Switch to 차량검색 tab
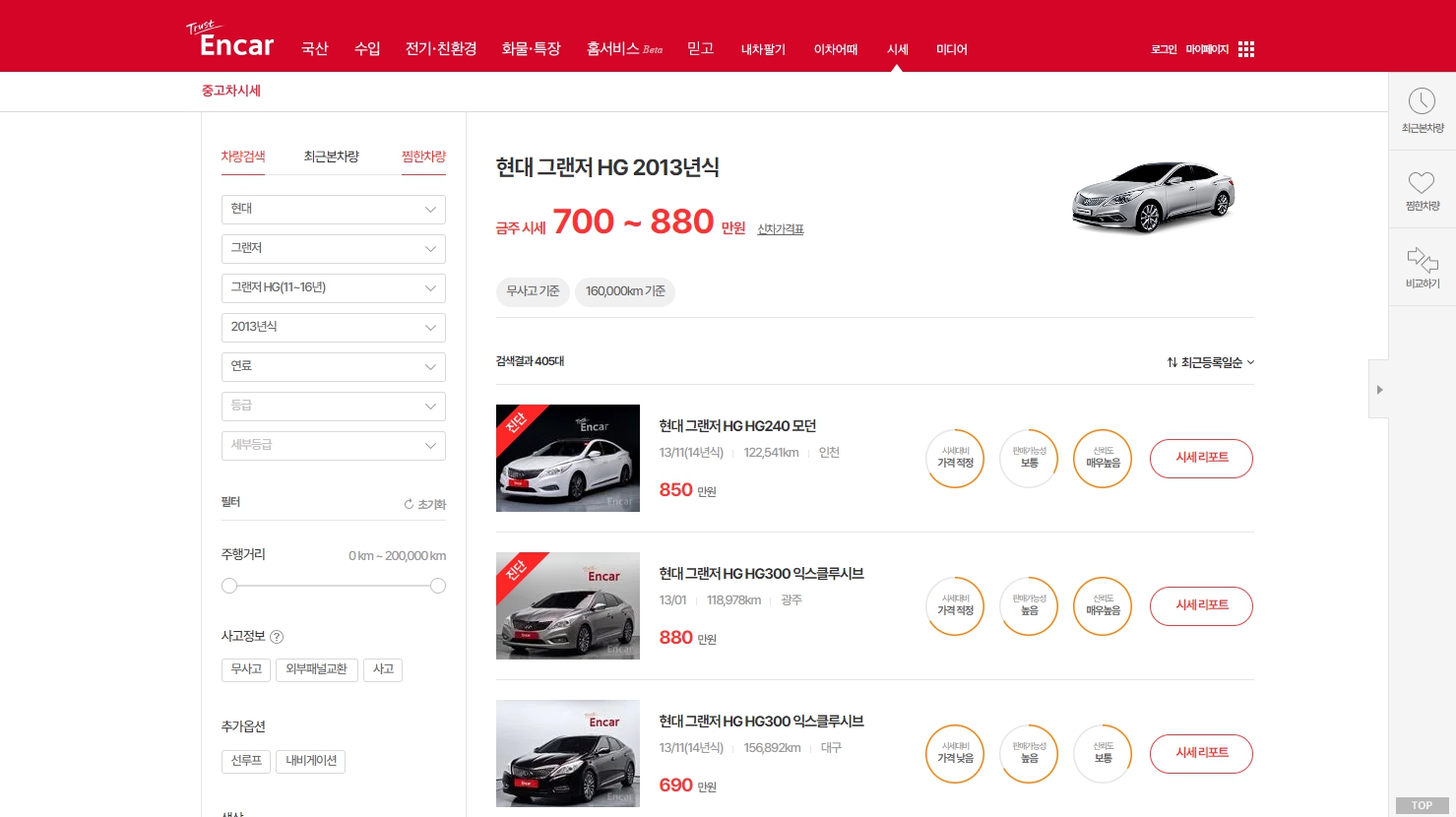Image resolution: width=1456 pixels, height=817 pixels. 243,157
